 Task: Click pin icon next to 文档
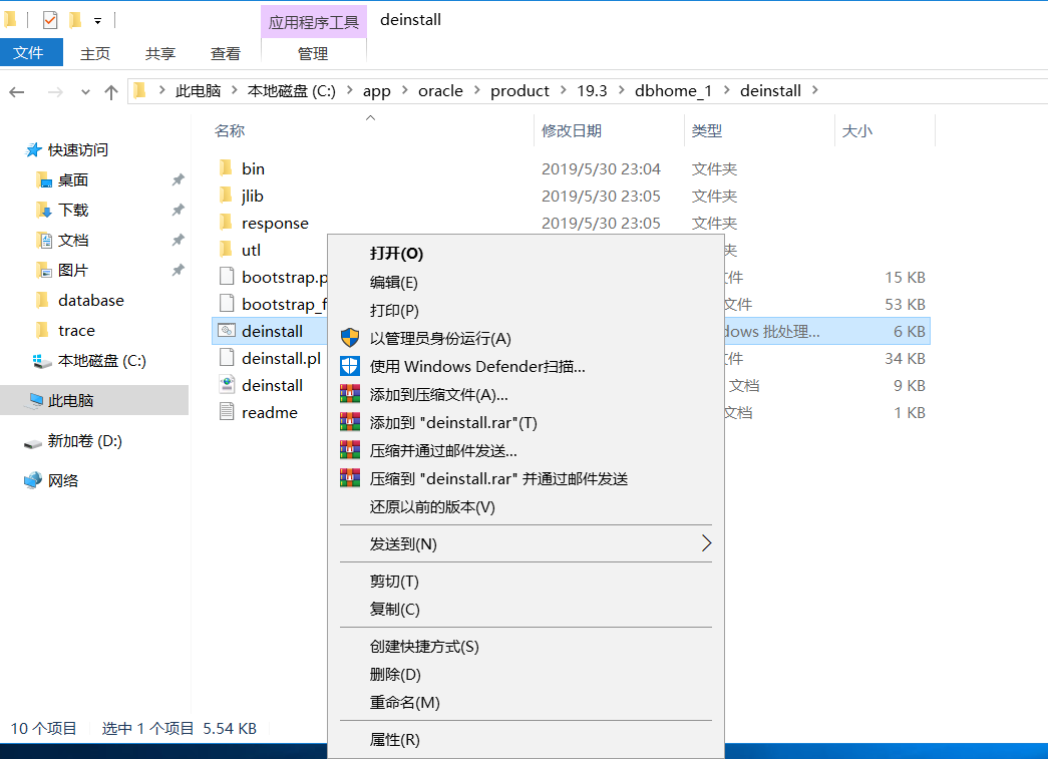click(x=178, y=240)
